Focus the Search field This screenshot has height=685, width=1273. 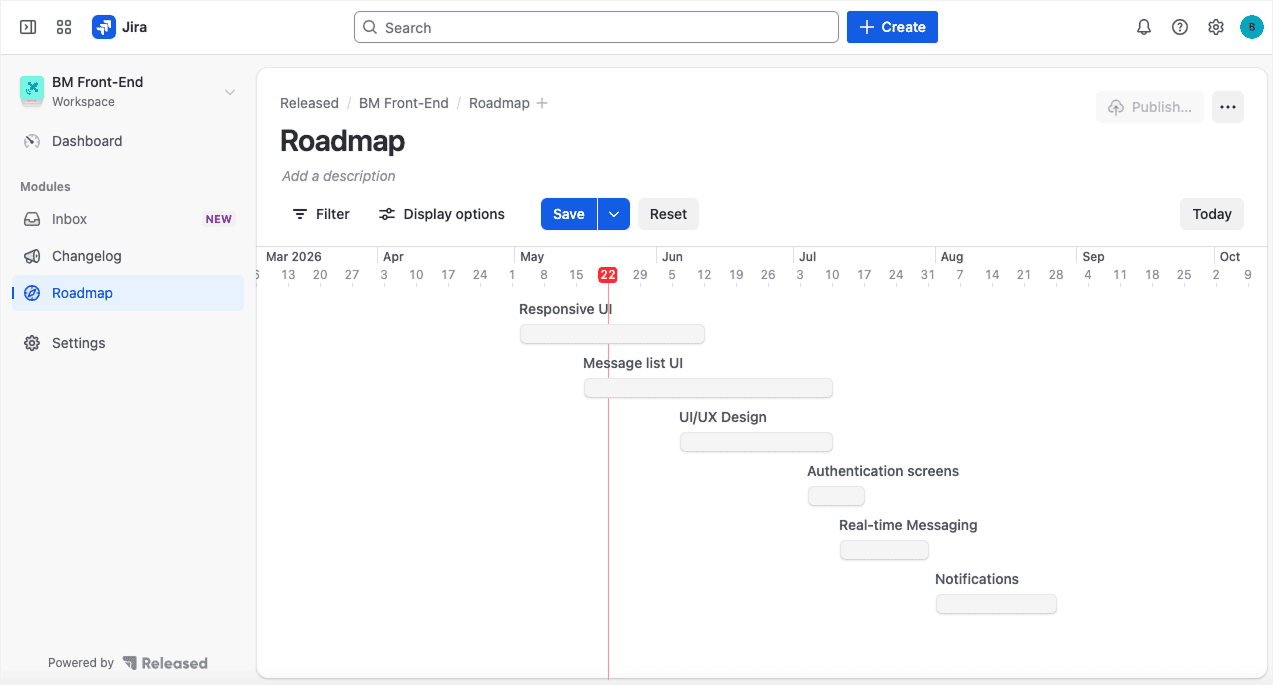(x=596, y=27)
